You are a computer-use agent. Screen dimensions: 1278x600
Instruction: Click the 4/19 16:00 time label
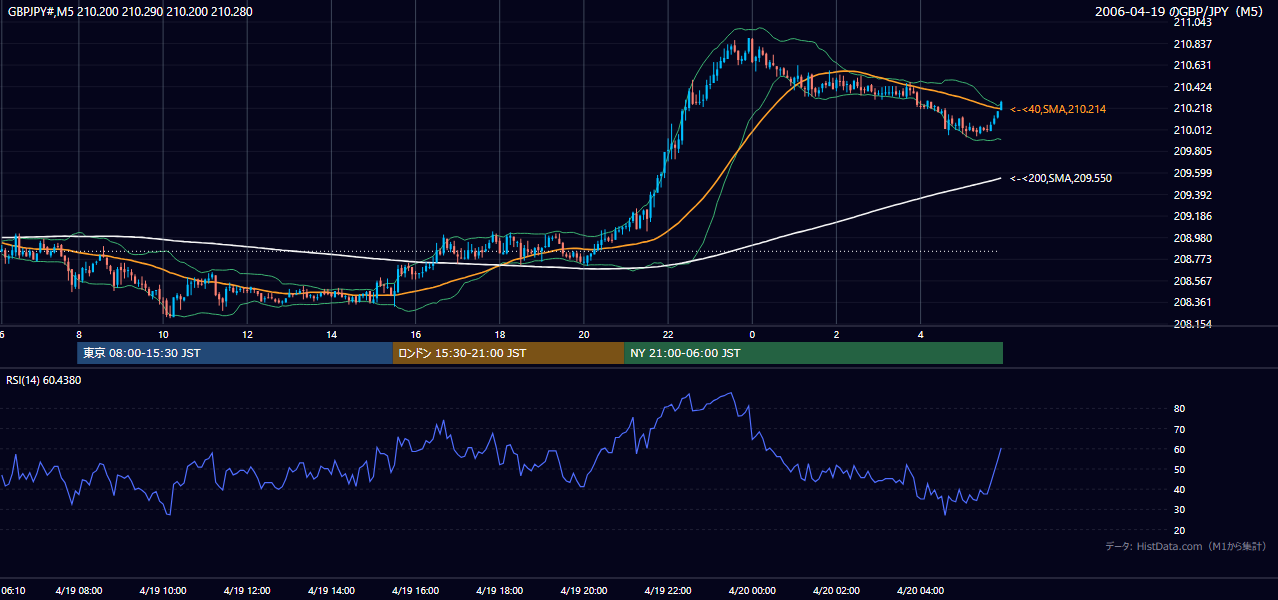(x=415, y=591)
